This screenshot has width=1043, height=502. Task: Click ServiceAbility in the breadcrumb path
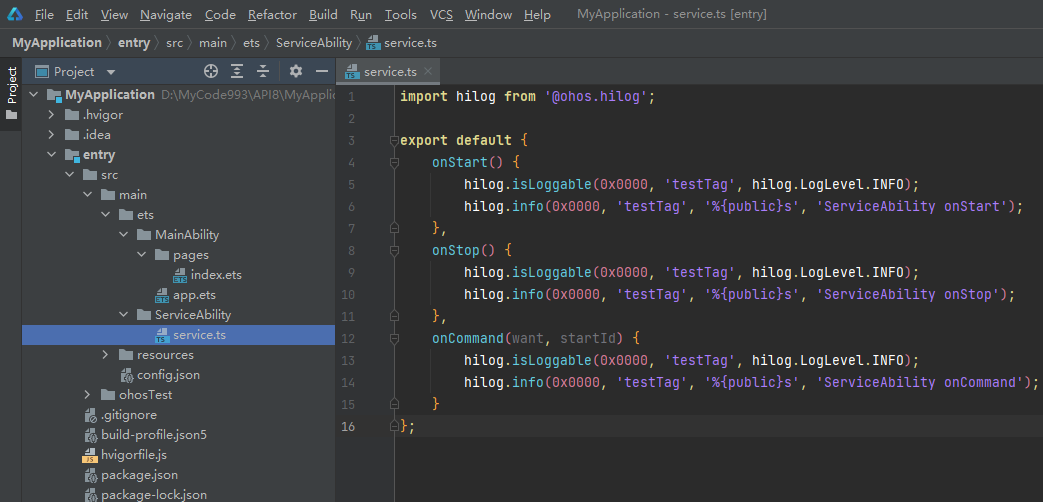313,43
